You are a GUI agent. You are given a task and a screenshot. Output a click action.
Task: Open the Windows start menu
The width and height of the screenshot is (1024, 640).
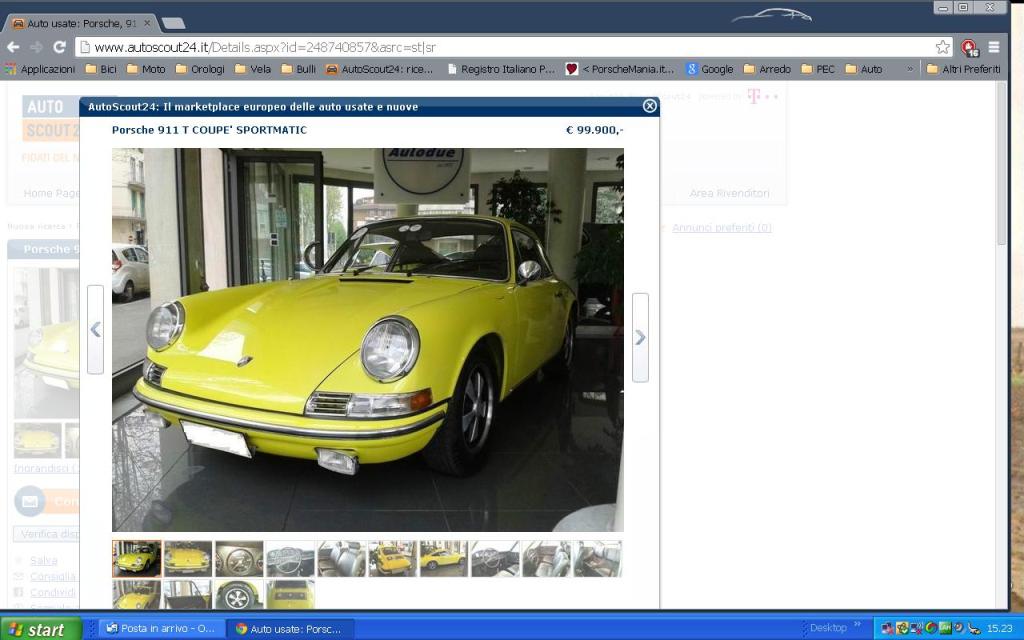tap(40, 629)
